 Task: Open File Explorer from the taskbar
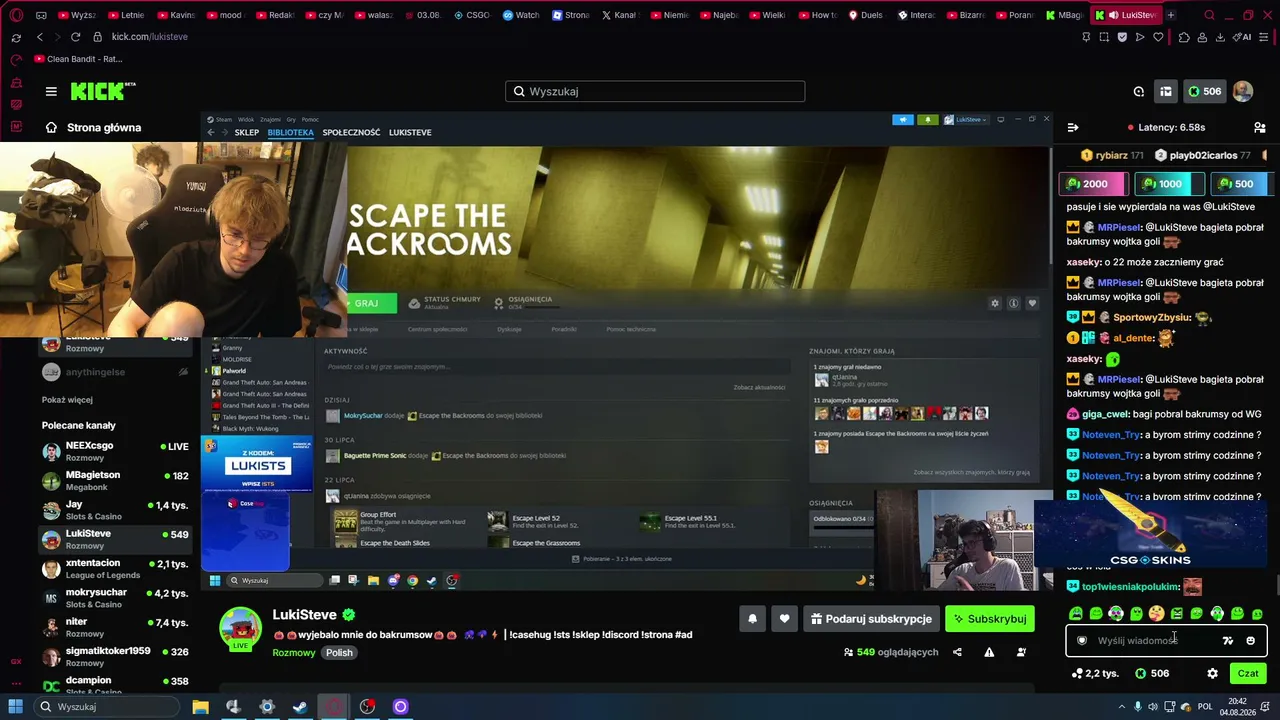coord(200,707)
